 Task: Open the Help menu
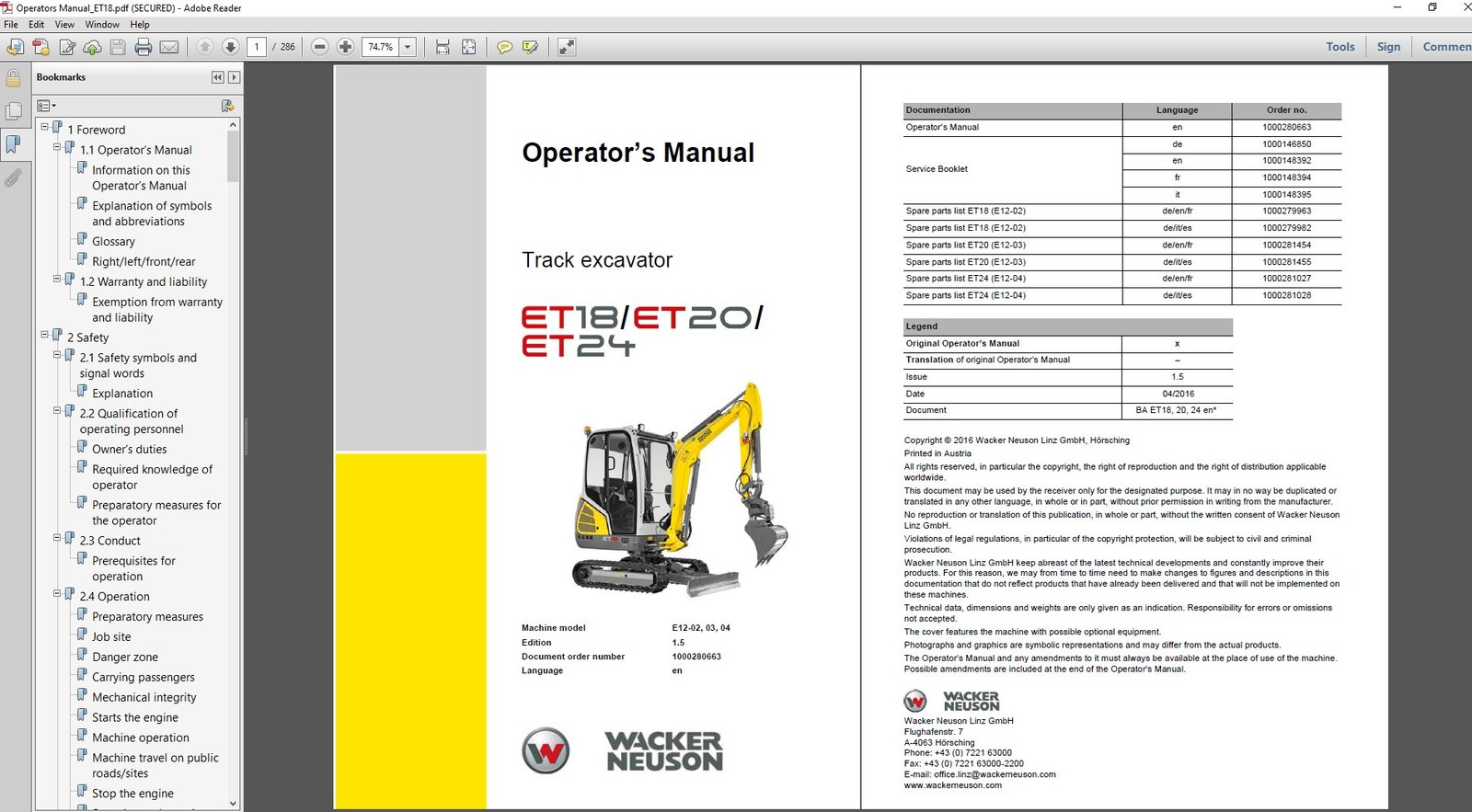(140, 25)
